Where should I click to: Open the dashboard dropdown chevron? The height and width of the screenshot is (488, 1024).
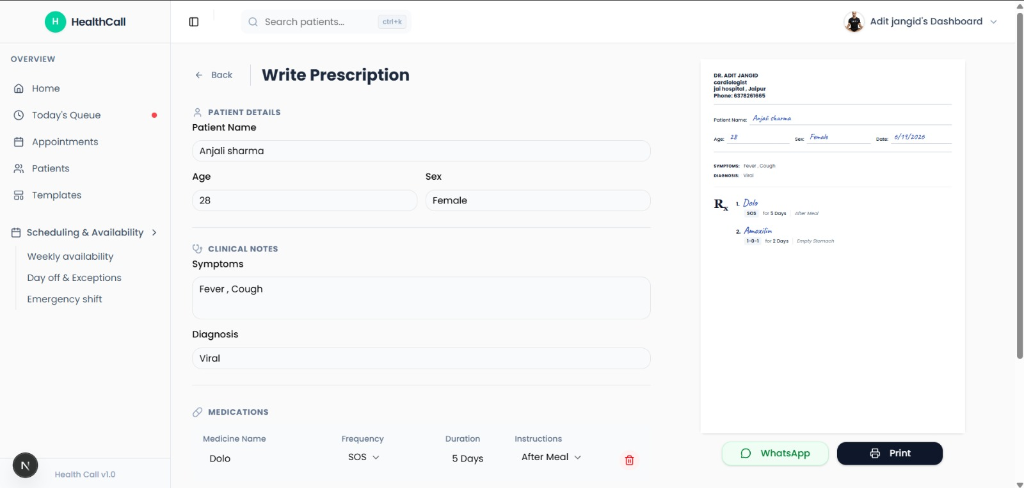coord(993,22)
